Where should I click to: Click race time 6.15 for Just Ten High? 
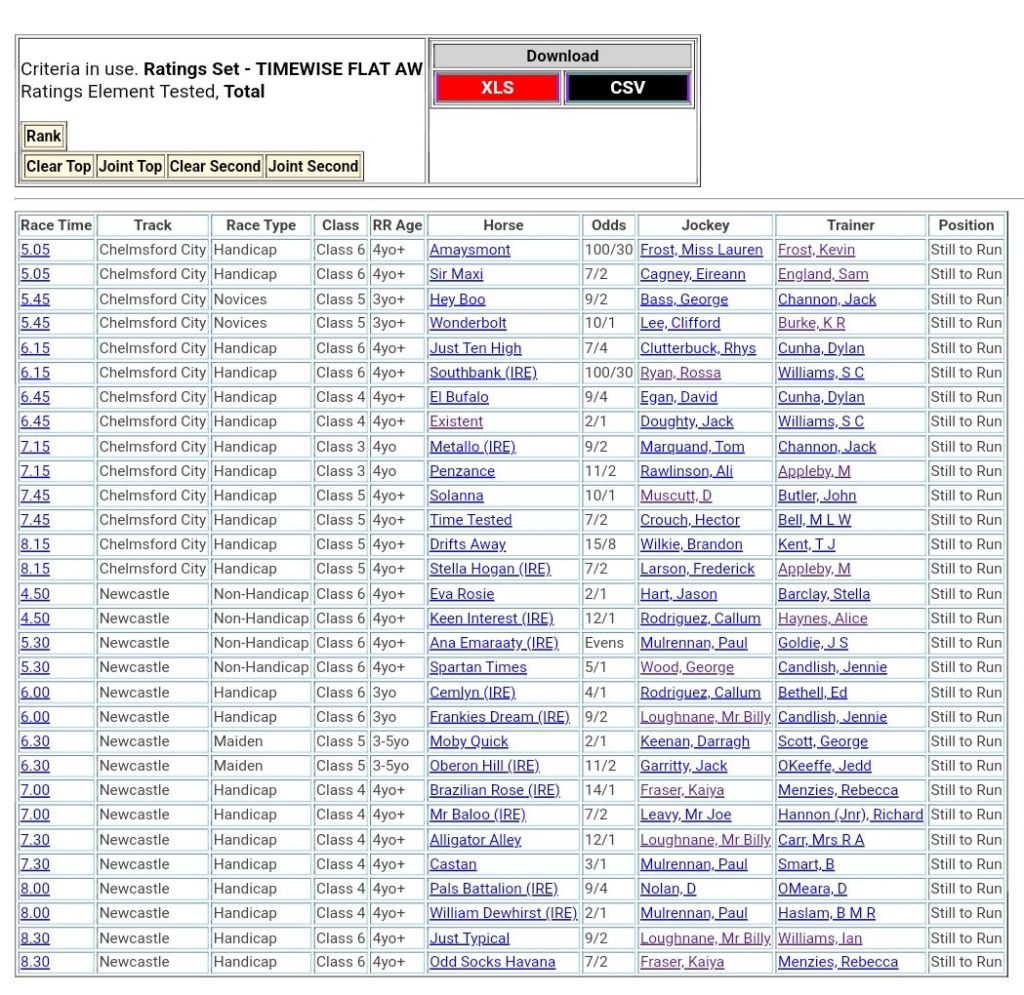click(35, 348)
